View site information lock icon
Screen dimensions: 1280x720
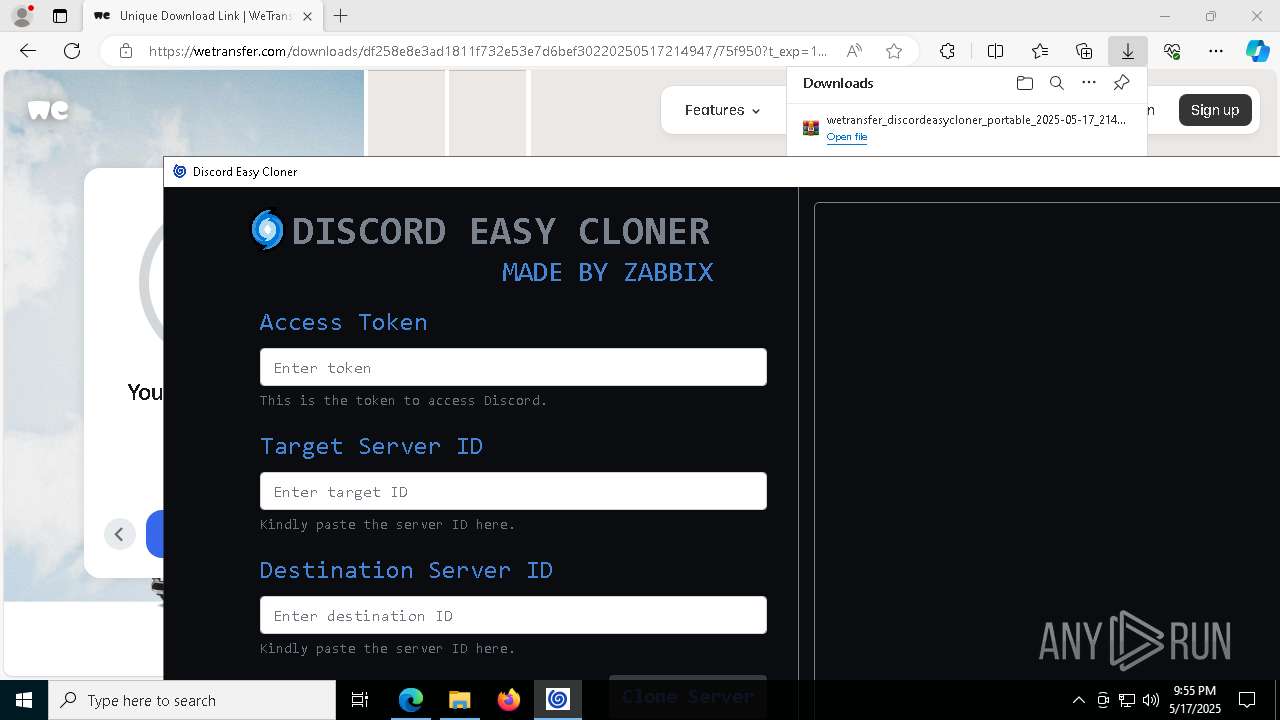coord(126,51)
